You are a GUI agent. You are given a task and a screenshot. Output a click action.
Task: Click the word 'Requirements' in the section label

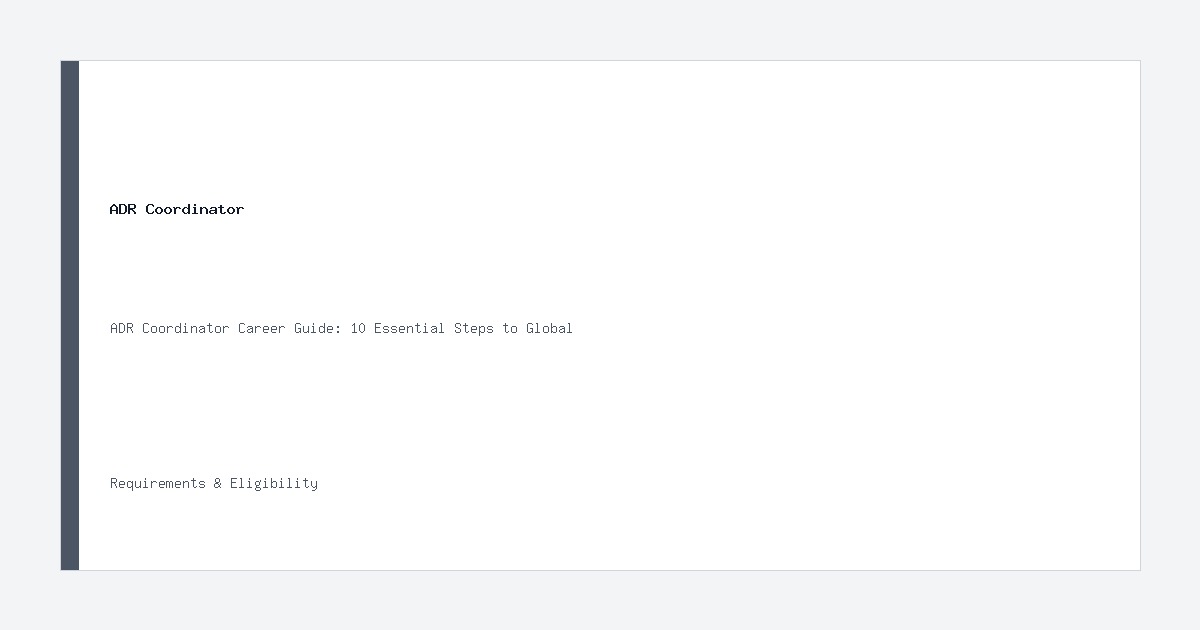click(158, 483)
